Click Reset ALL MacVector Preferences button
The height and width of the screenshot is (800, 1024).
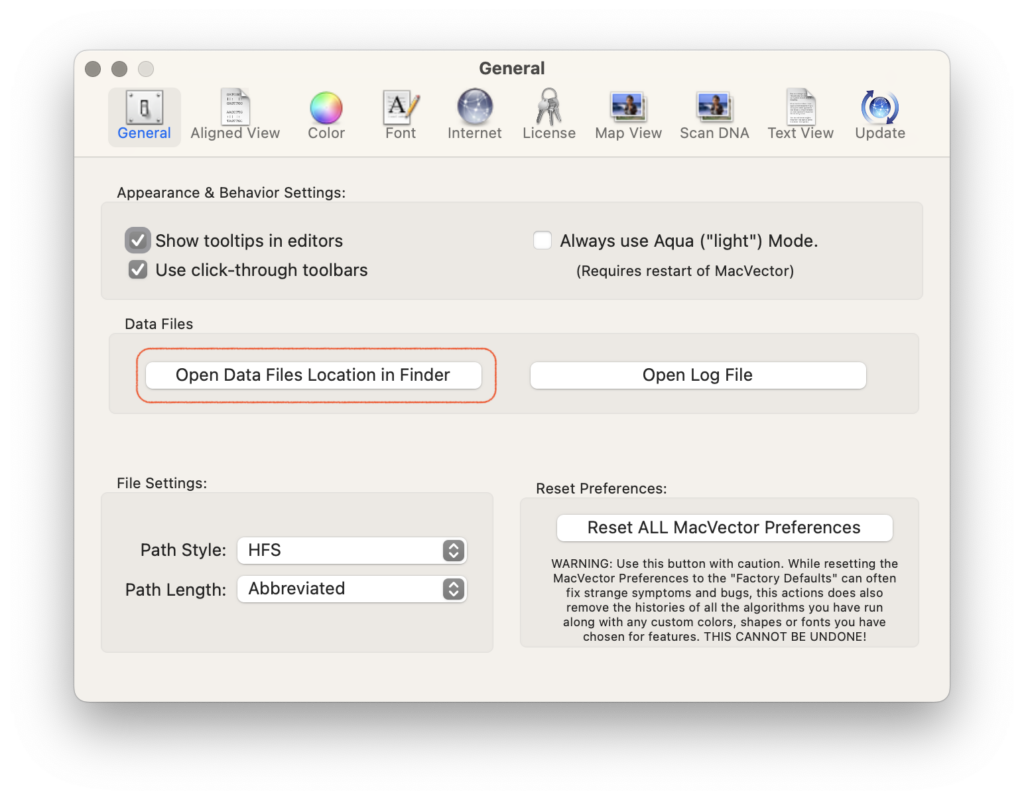pos(724,528)
